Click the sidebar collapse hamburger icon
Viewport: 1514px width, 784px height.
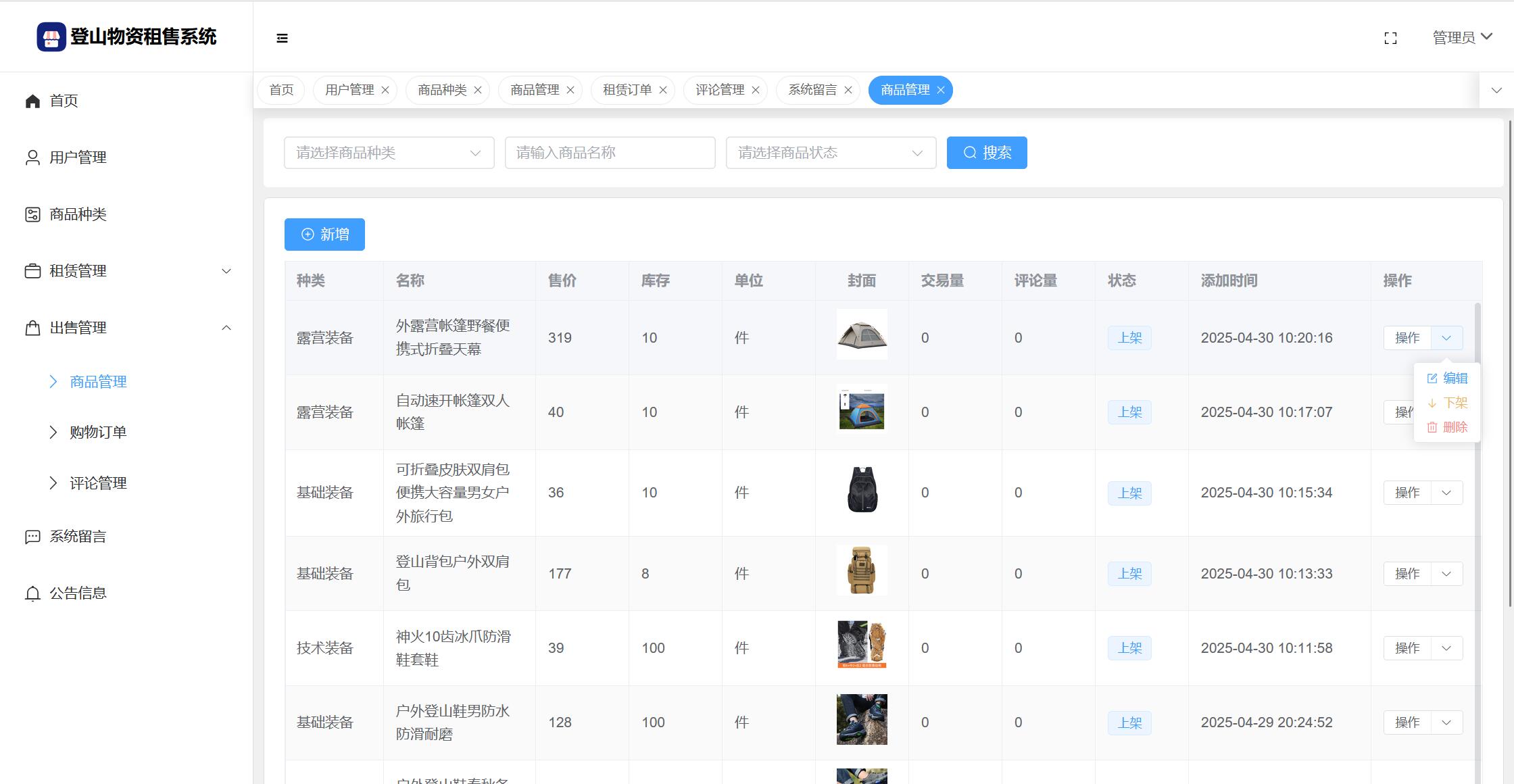coord(282,38)
